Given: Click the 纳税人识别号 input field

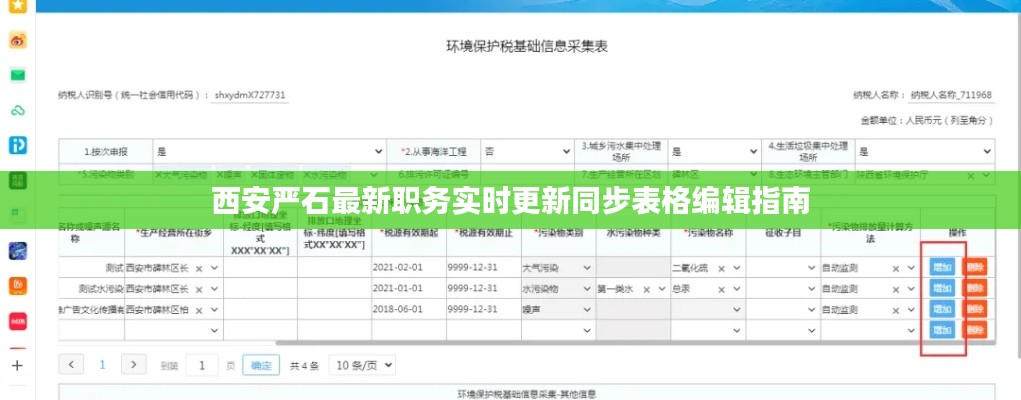Looking at the screenshot, I should [x=250, y=96].
